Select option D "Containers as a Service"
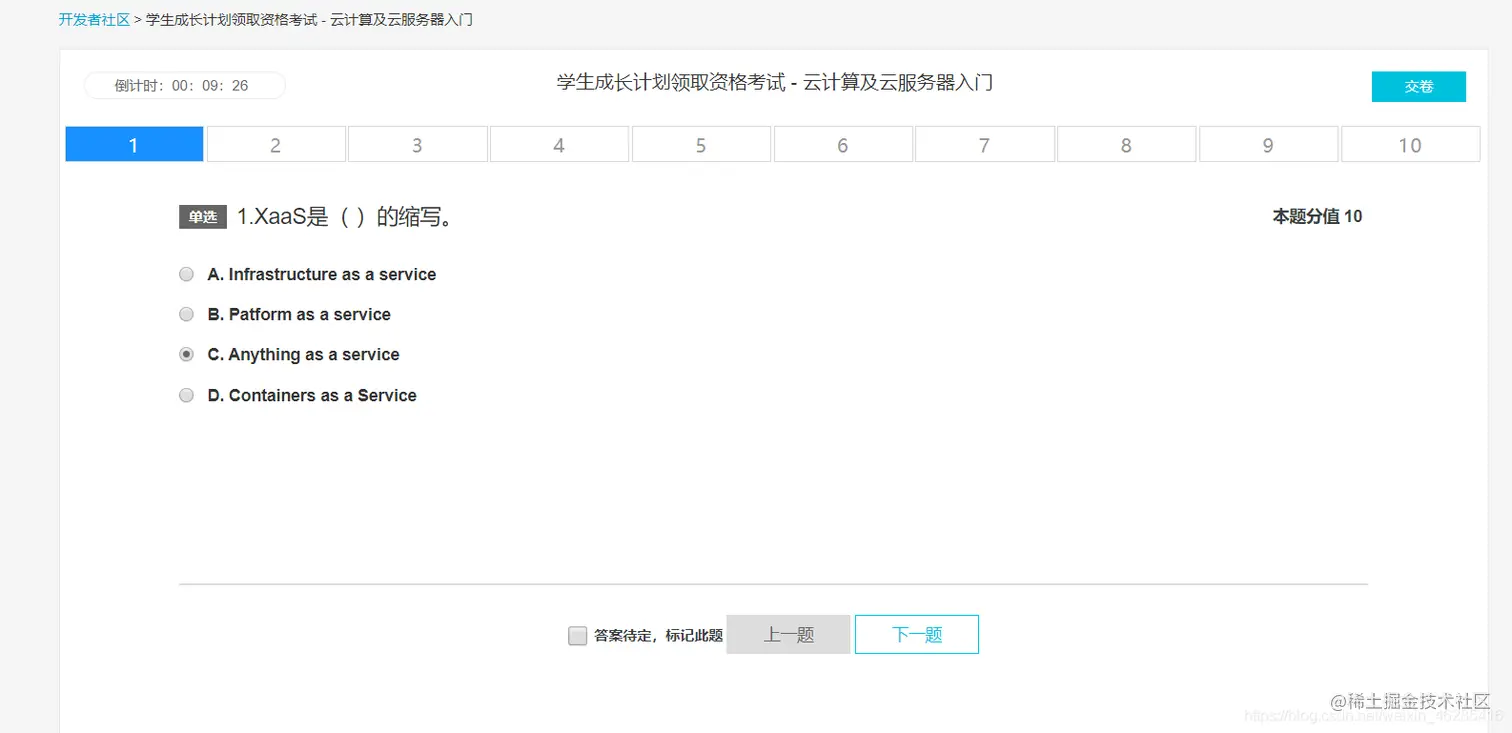 pos(186,395)
